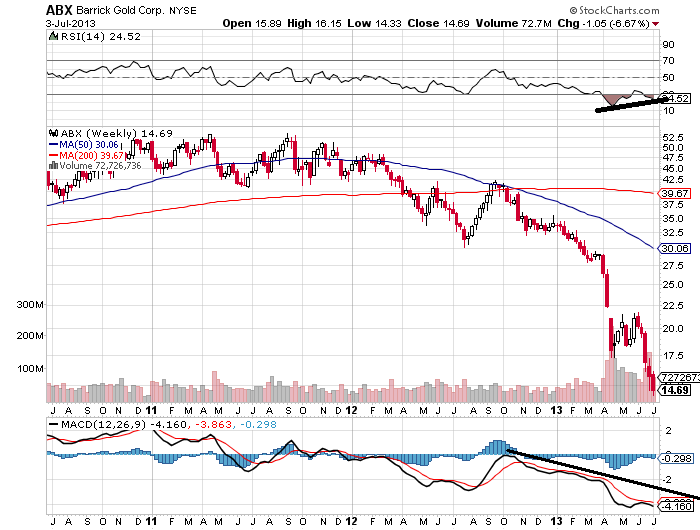Click the red MA(200) line swatch
Image resolution: width=700 pixels, height=530 pixels.
point(53,155)
